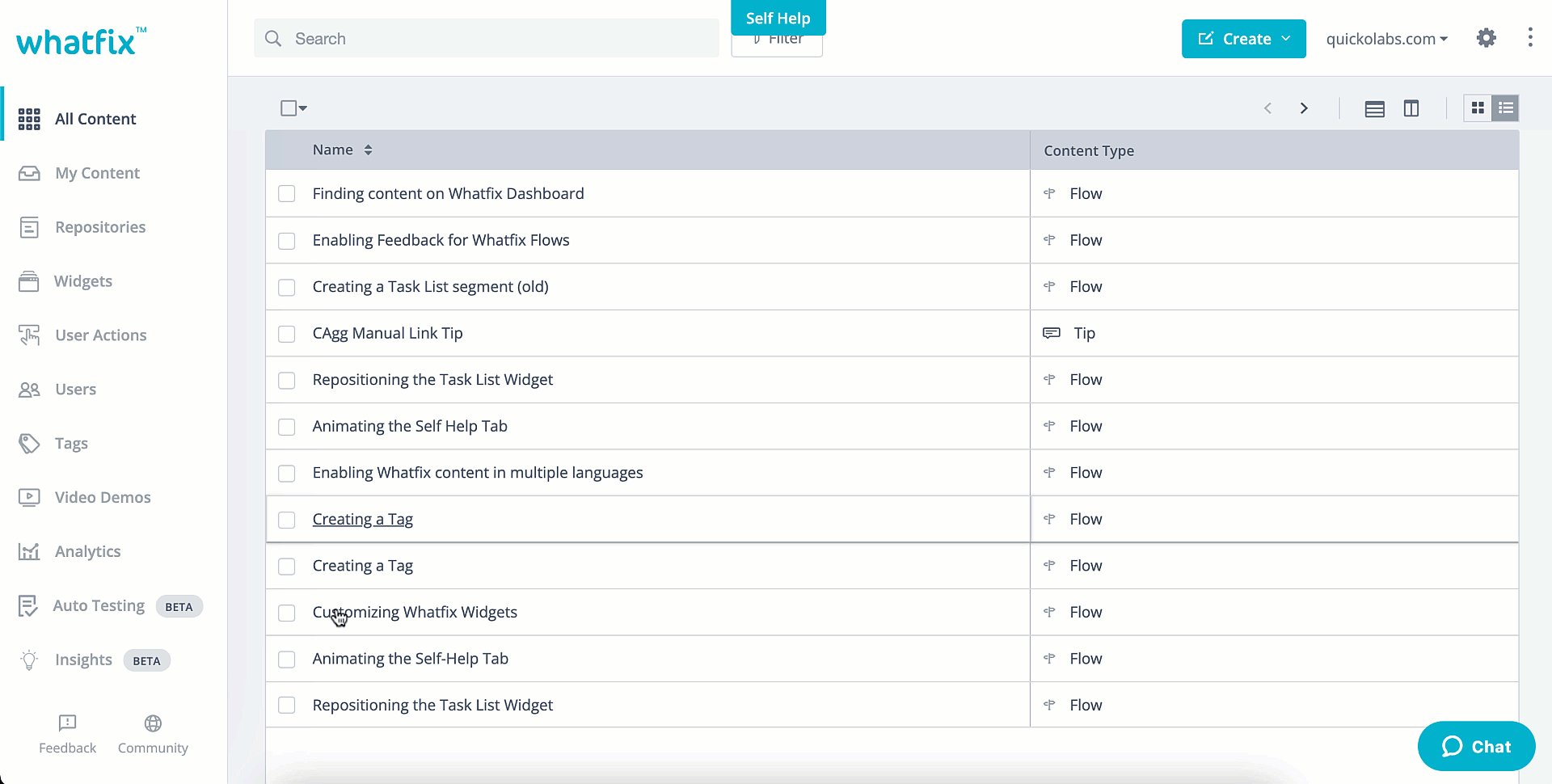Switch to grid view
The height and width of the screenshot is (784, 1552).
pos(1478,108)
